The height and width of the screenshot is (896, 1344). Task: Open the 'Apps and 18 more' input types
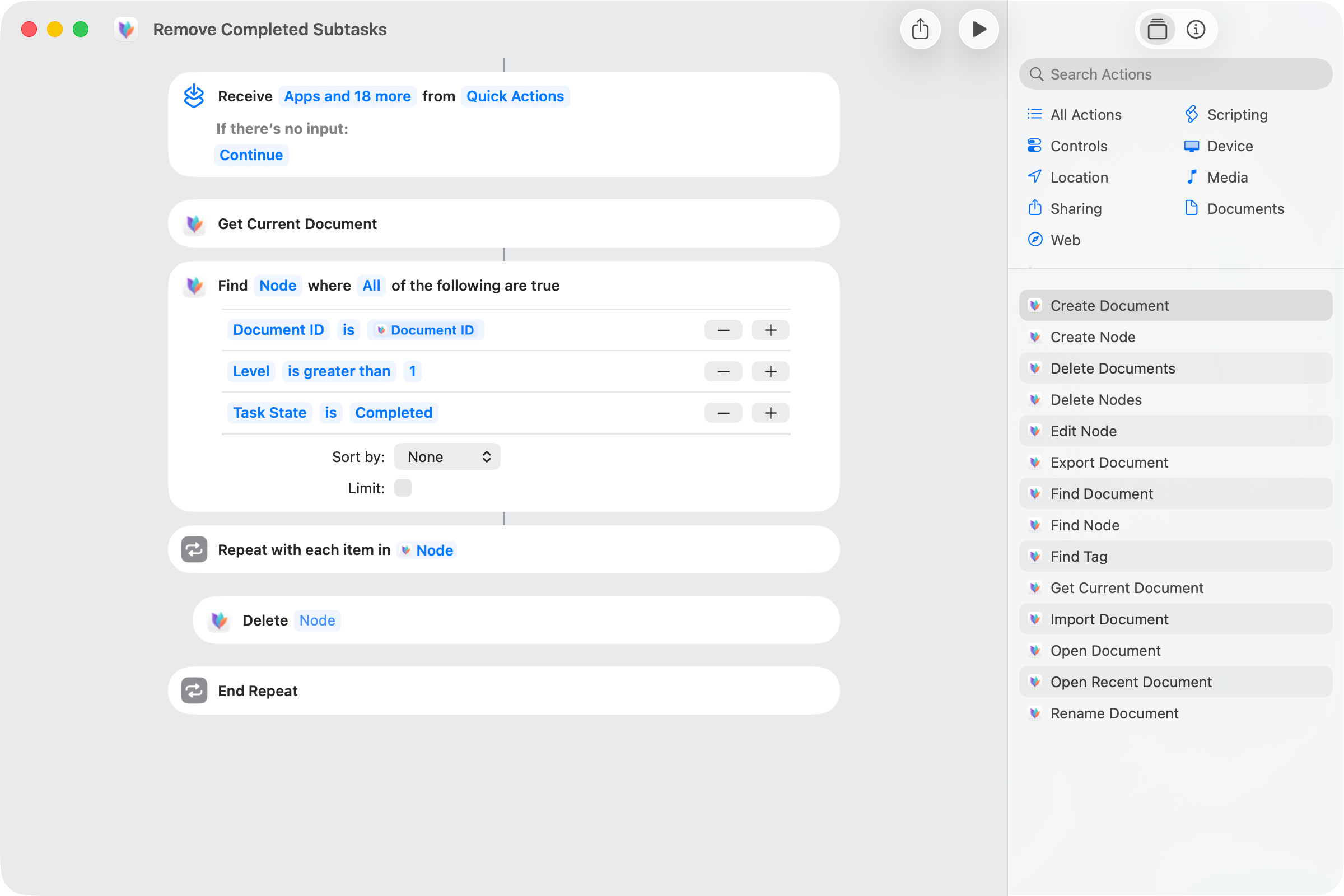[347, 96]
